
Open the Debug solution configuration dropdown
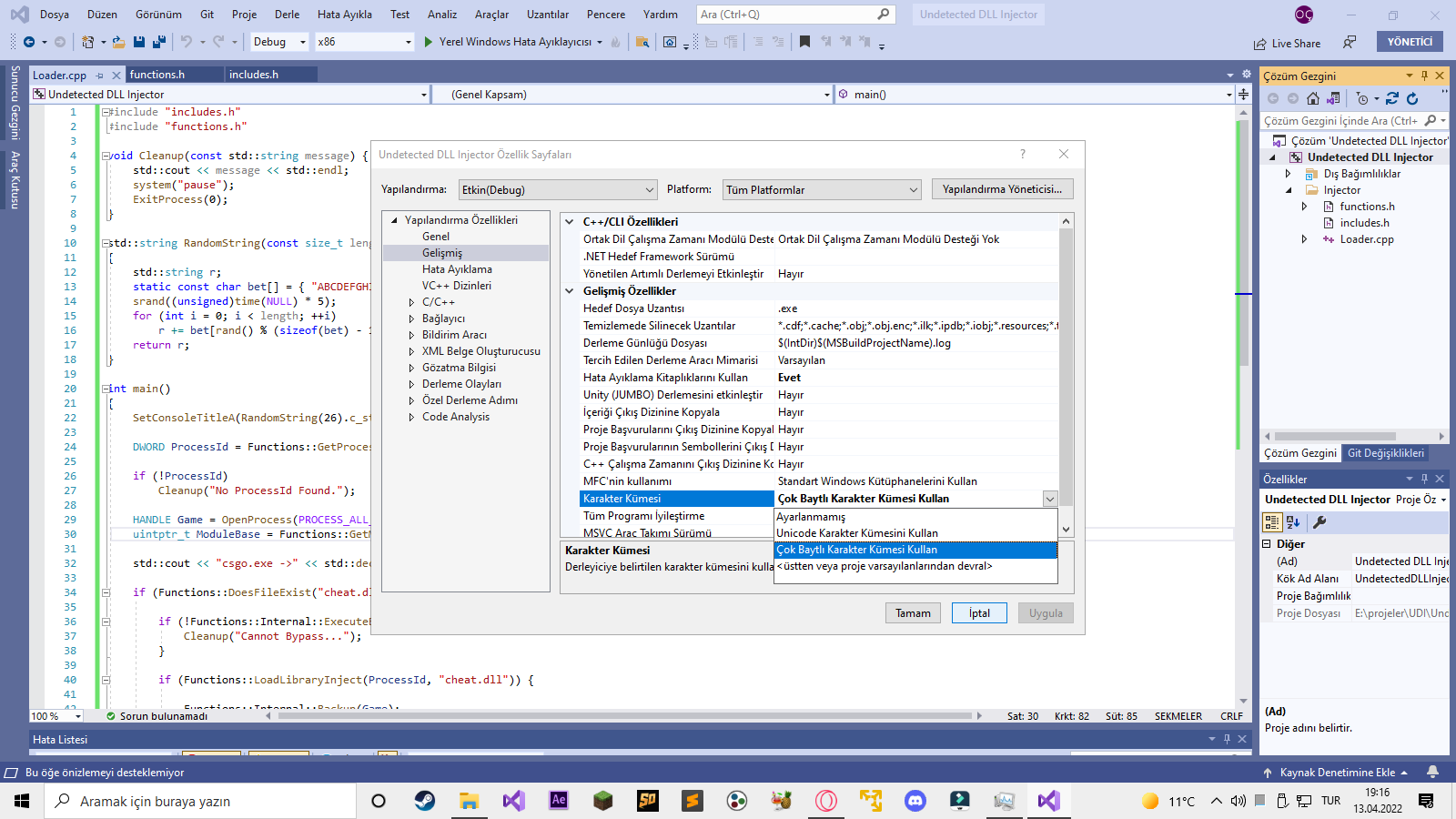(279, 42)
